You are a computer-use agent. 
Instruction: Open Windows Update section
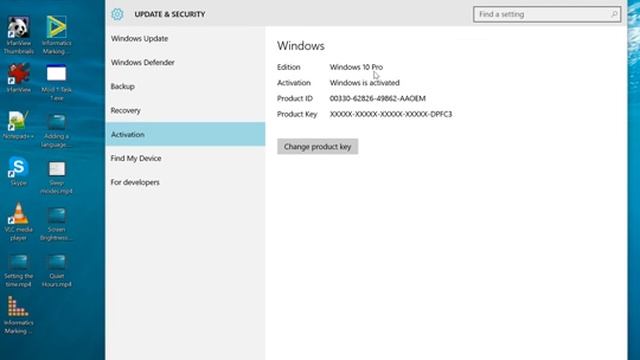(185, 38)
